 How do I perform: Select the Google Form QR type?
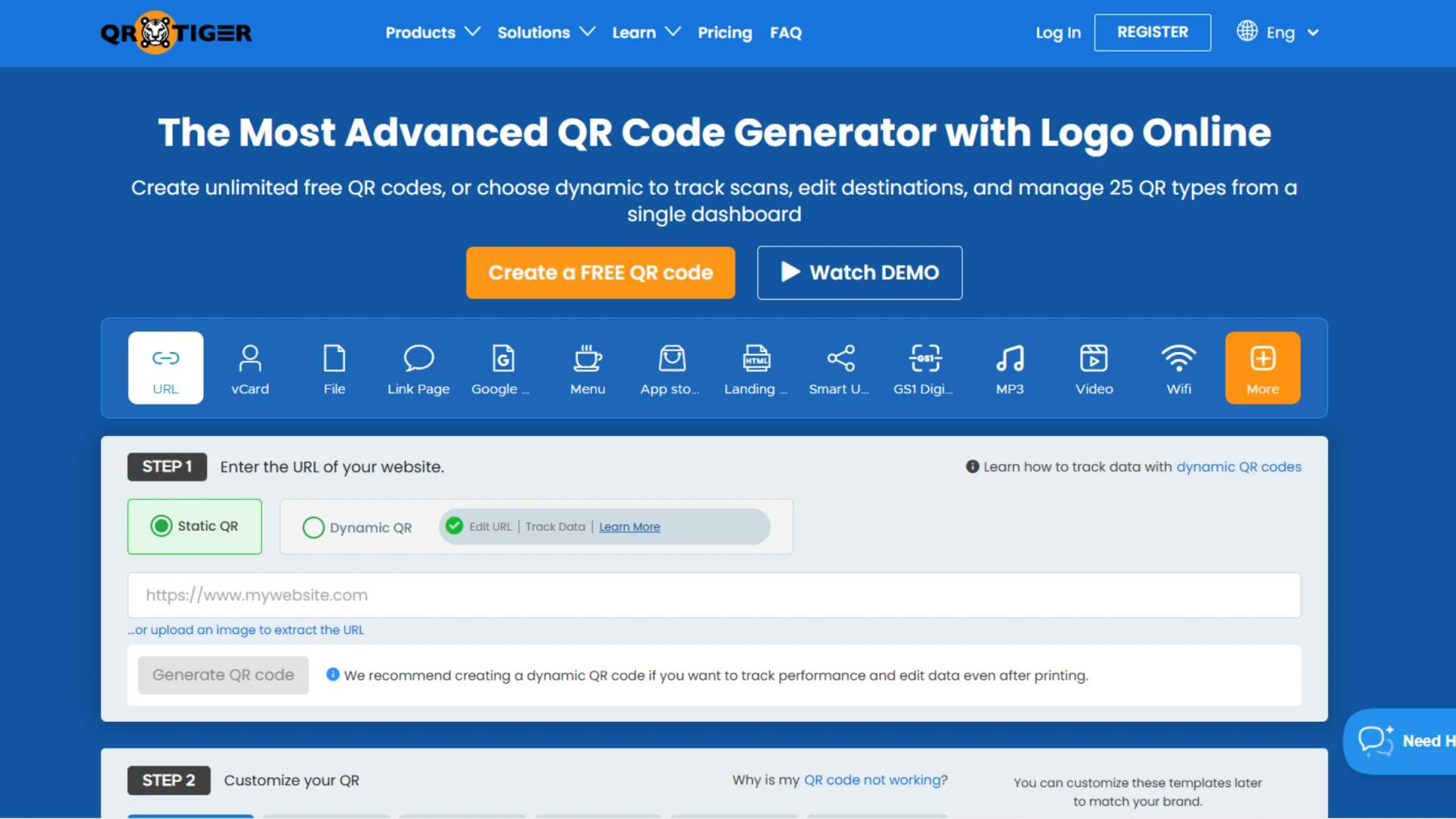click(x=503, y=368)
